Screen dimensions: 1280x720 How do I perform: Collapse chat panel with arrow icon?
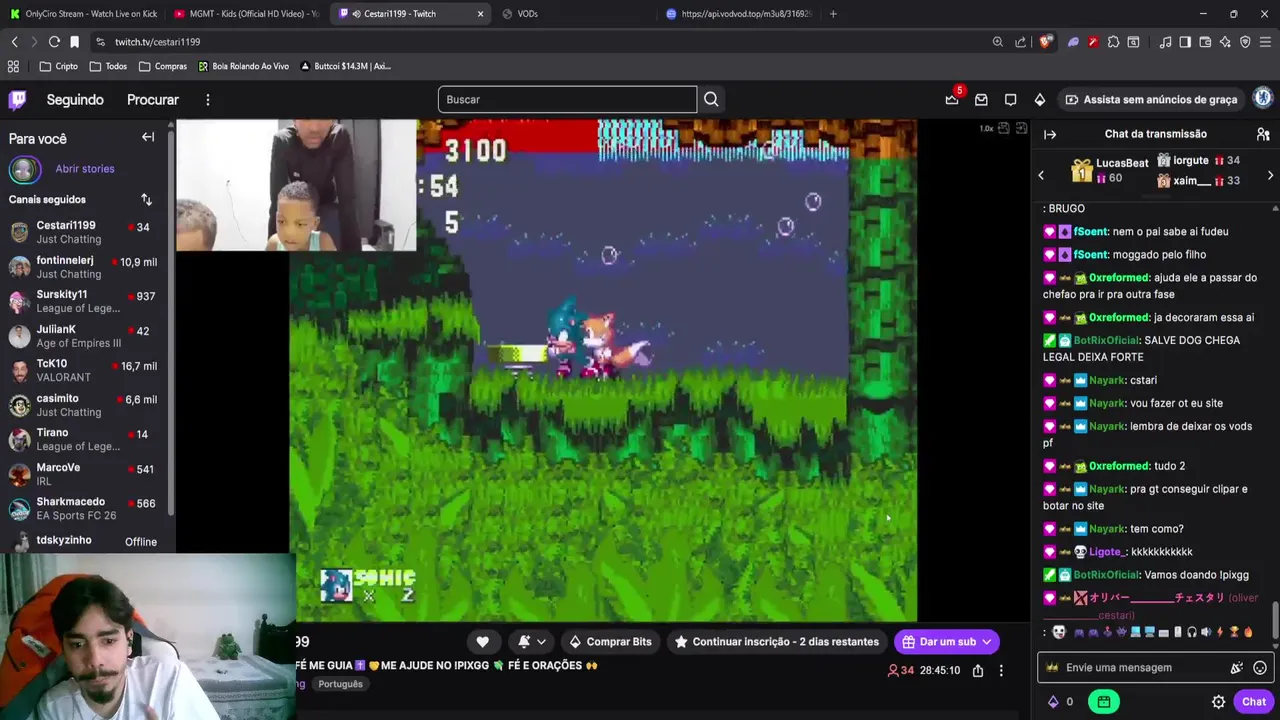point(1050,134)
